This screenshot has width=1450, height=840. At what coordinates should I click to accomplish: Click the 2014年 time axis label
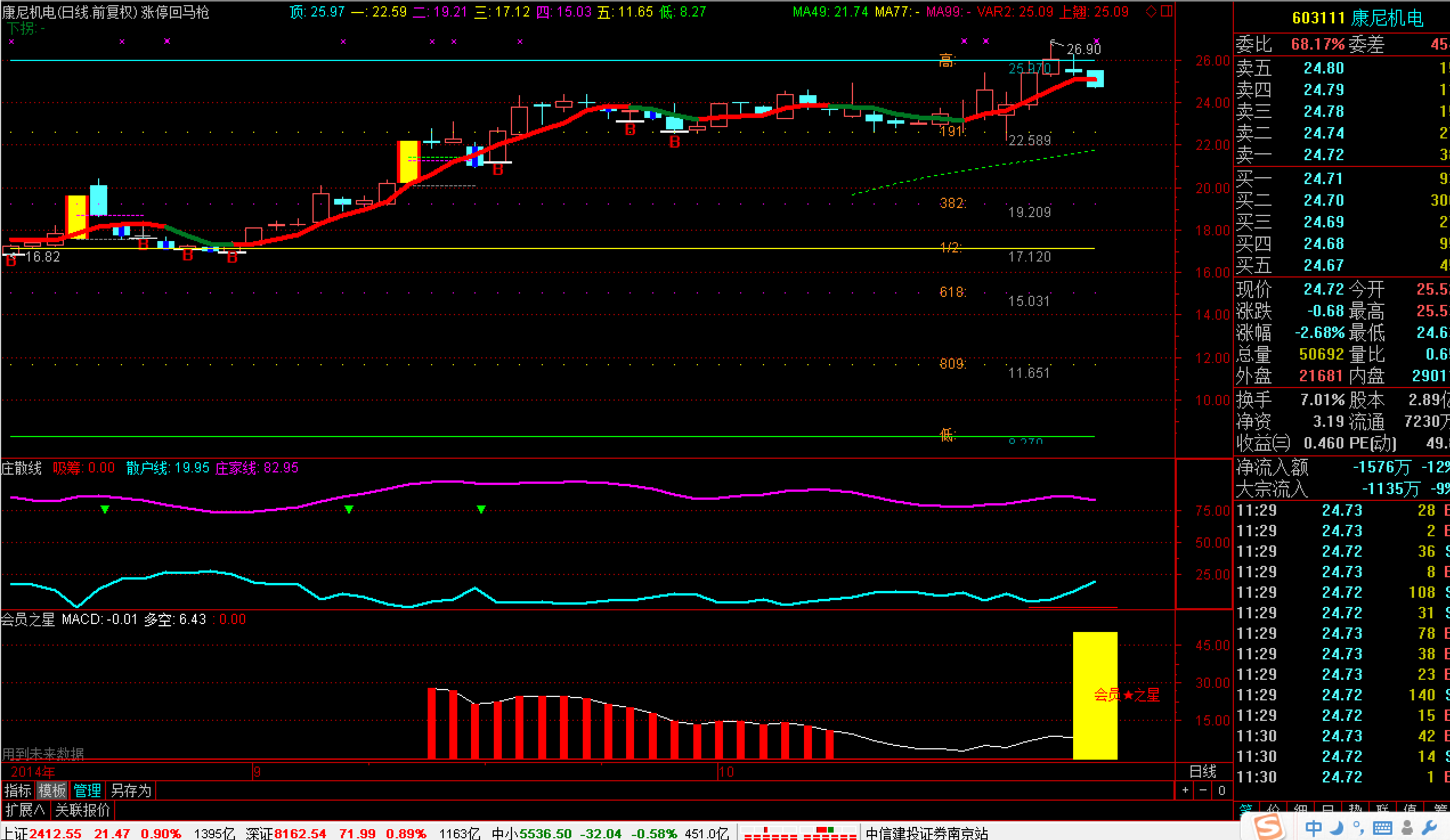click(x=33, y=772)
